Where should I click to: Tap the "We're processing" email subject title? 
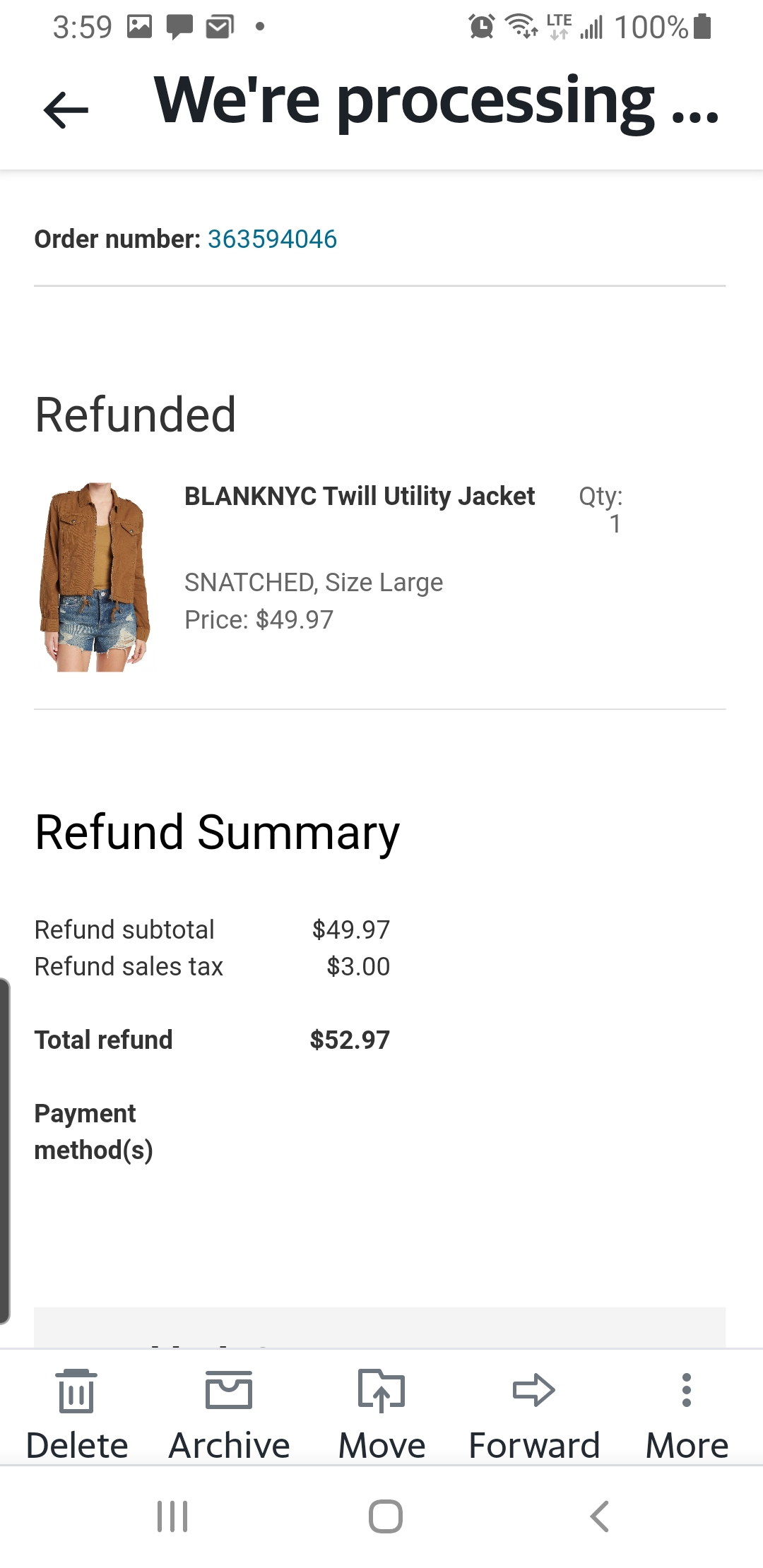(x=436, y=102)
